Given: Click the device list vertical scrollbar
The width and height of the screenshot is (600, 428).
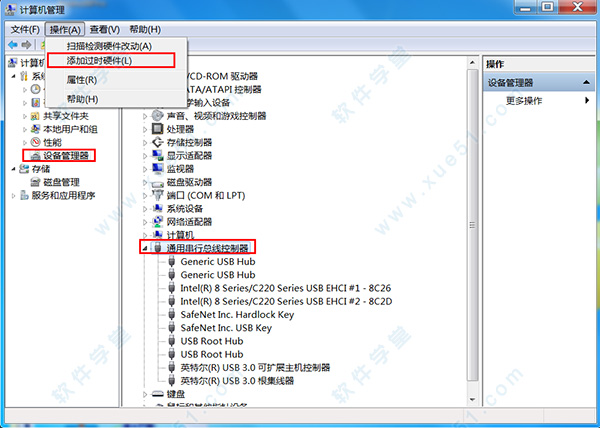Looking at the screenshot, I should [473, 240].
